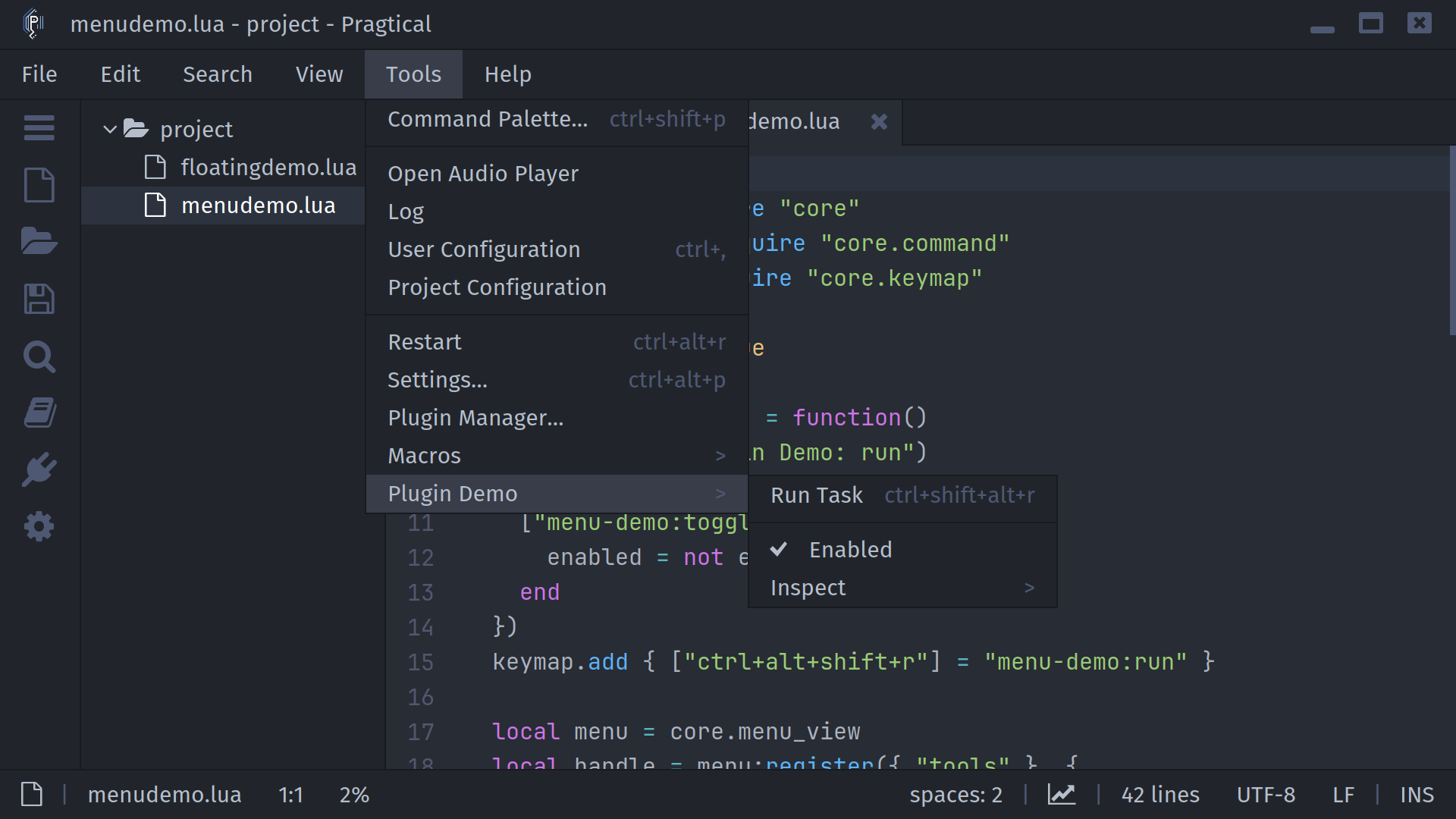Open User Configuration

(557, 249)
